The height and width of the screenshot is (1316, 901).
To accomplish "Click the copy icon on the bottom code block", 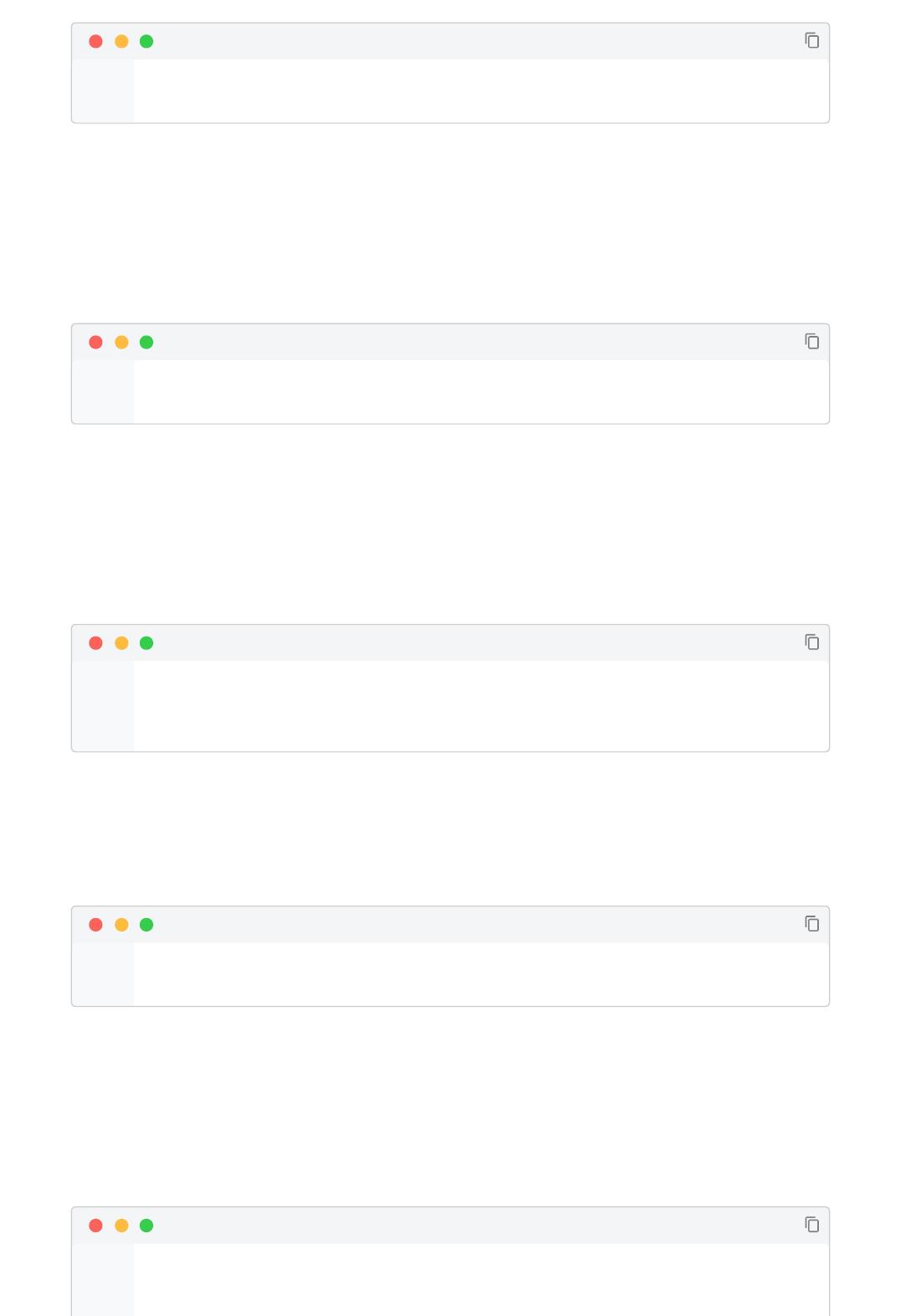I will tap(812, 1223).
